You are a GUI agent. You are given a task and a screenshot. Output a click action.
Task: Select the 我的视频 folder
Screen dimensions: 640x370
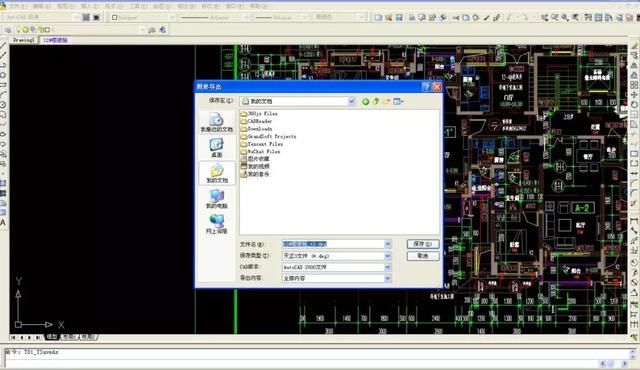click(x=255, y=166)
